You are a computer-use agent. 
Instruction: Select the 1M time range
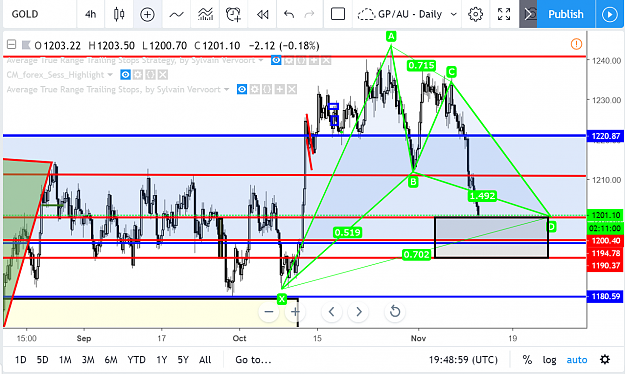pyautogui.click(x=65, y=360)
